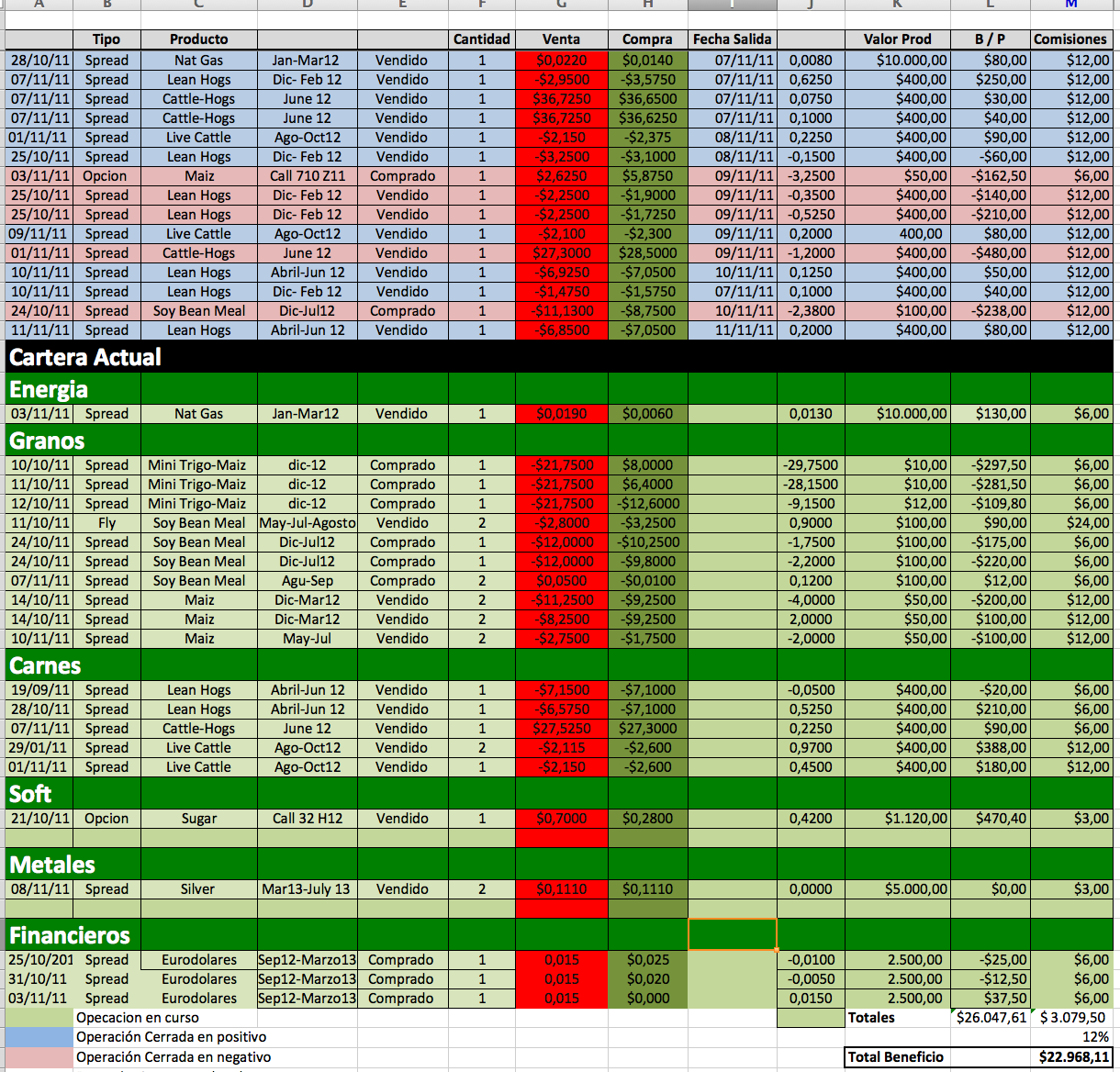Click the 'Cantidad' column header cell
The image size is (1120, 1072).
(482, 39)
